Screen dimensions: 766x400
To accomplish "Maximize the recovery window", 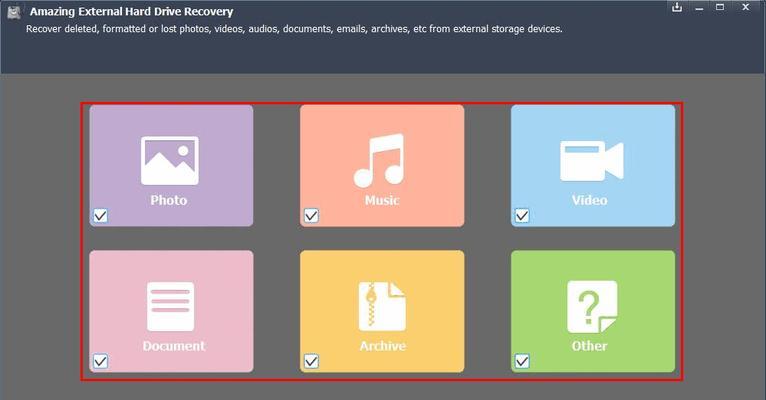I will point(720,7).
